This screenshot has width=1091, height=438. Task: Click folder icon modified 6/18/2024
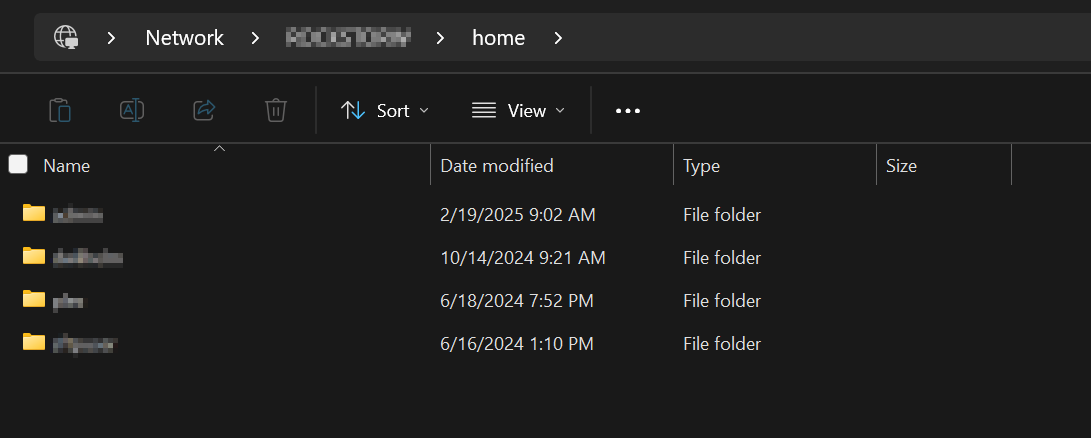point(34,299)
